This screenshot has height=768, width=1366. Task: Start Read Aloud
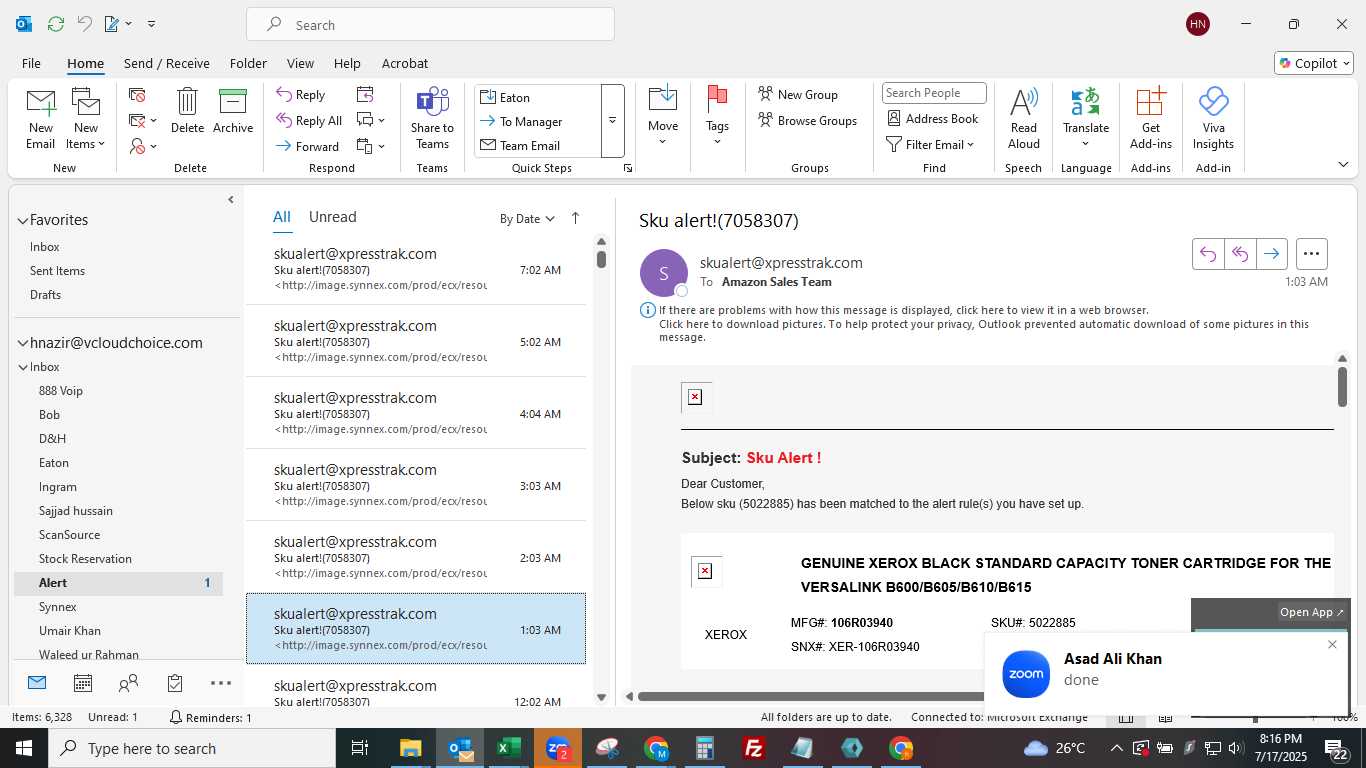(x=1024, y=118)
